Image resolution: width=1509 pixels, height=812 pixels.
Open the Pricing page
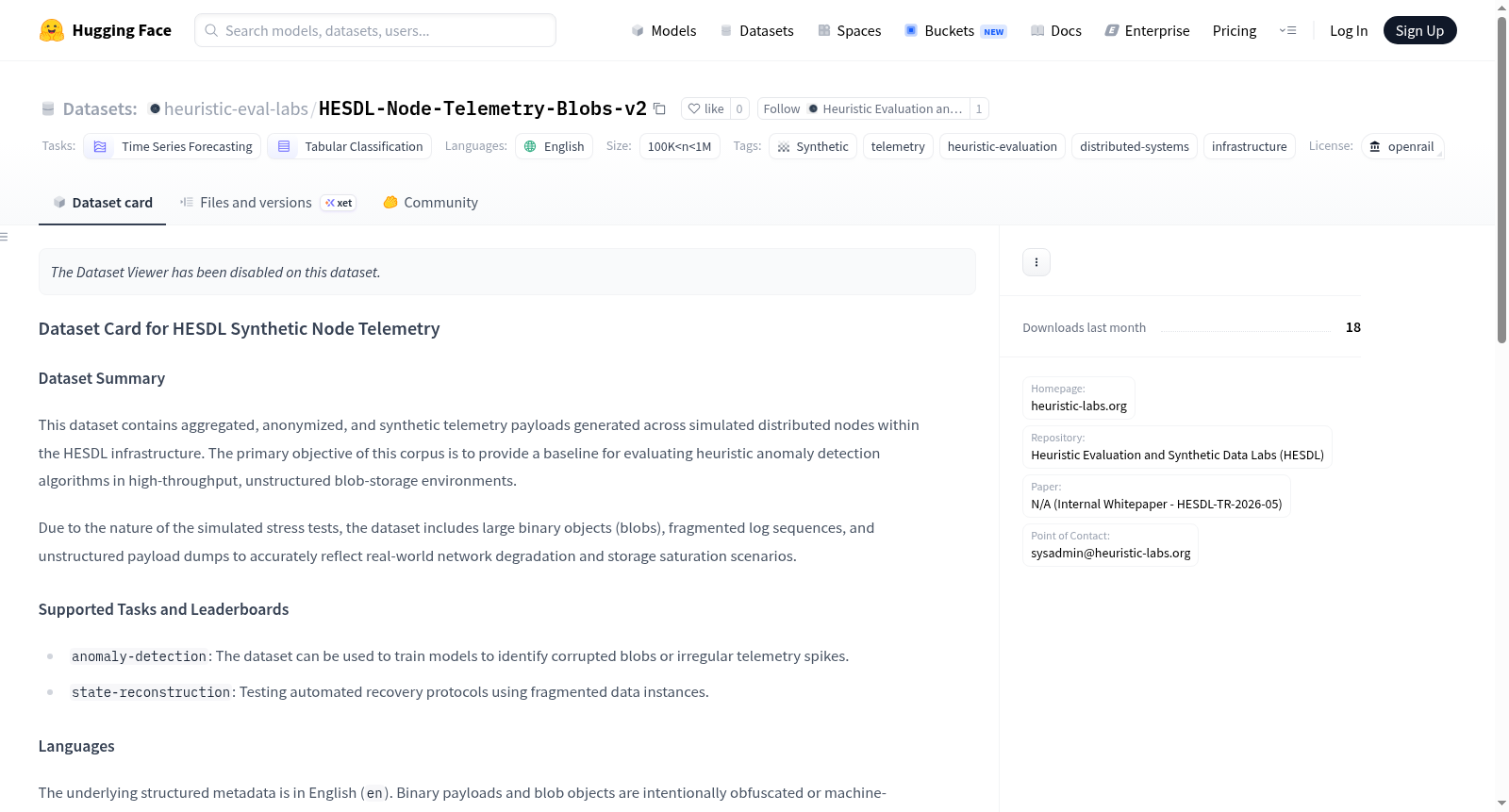pyautogui.click(x=1235, y=30)
